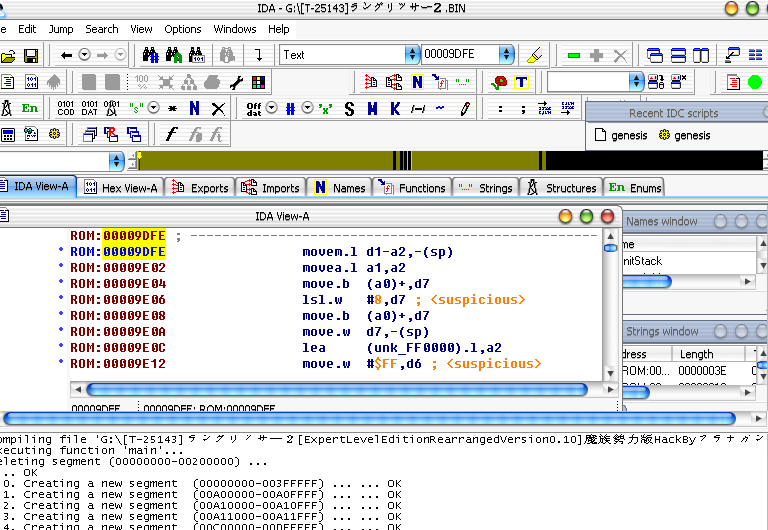Click the calculator icon
Image resolution: width=768 pixels, height=530 pixels.
tap(8, 135)
